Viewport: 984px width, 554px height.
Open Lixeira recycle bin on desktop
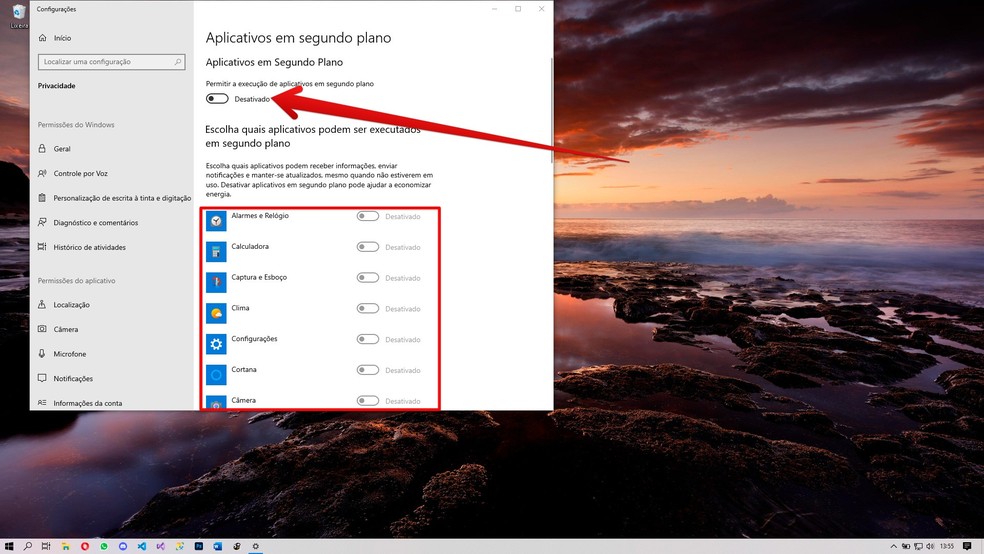point(19,16)
